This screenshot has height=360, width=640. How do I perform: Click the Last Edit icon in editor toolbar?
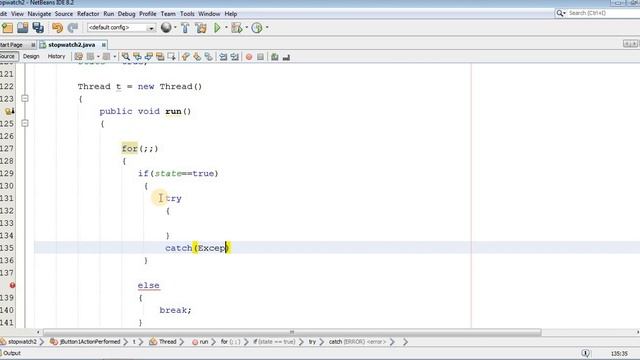pos(79,57)
